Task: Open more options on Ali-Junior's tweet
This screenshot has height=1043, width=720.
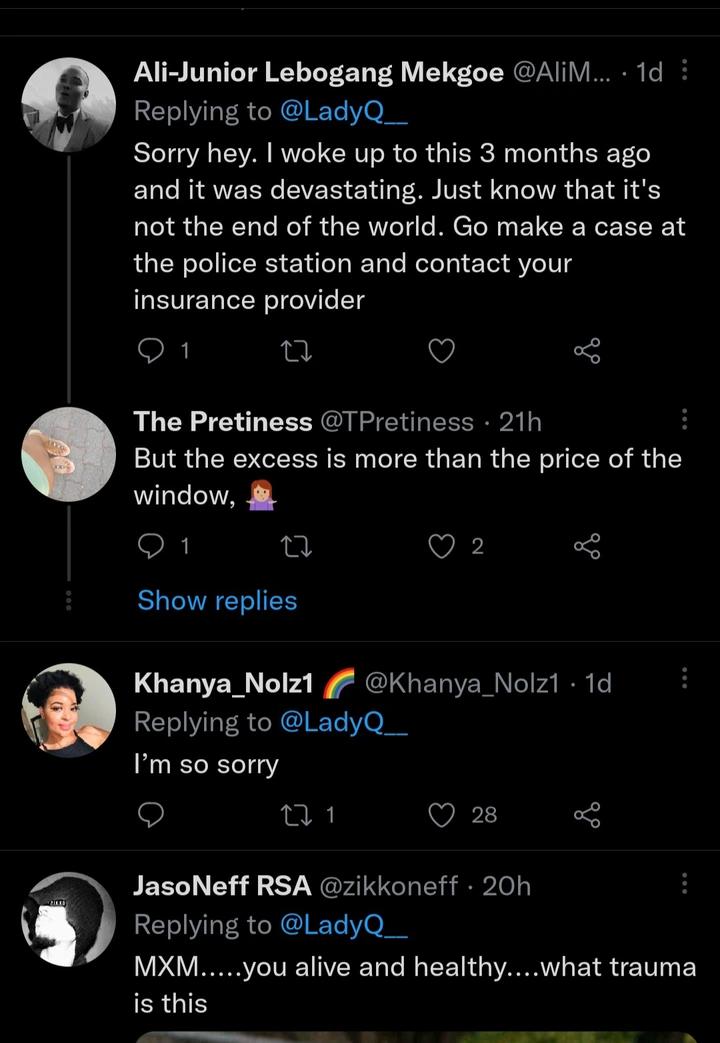Action: click(684, 71)
